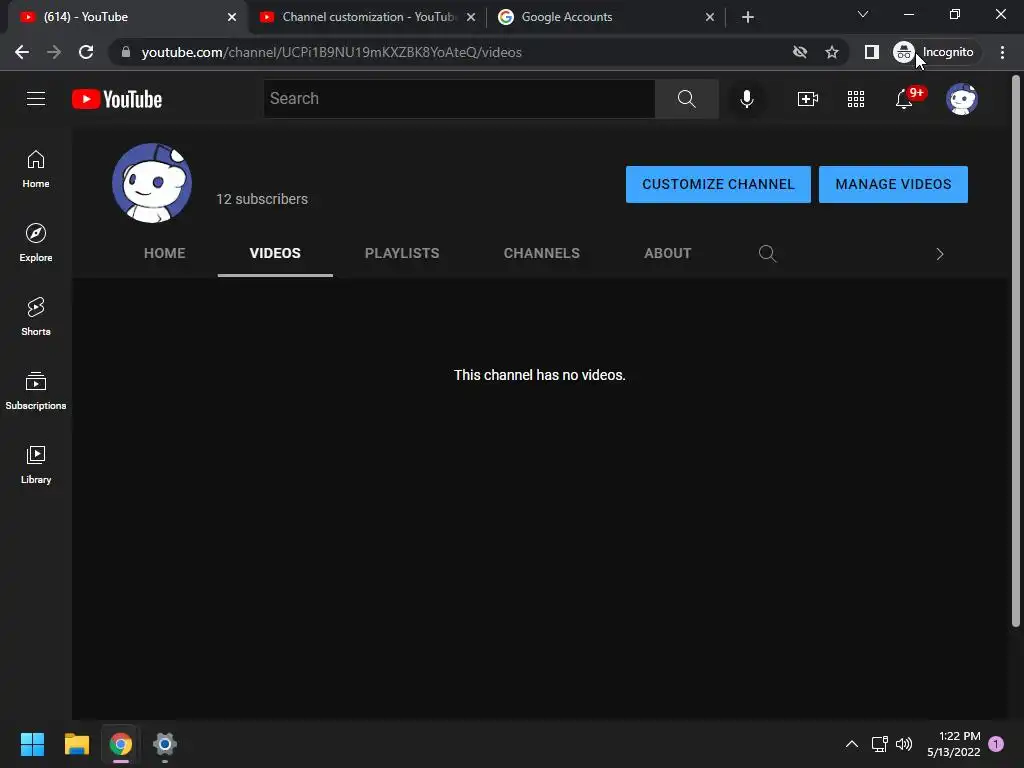Show hidden system tray icons

(x=852, y=744)
